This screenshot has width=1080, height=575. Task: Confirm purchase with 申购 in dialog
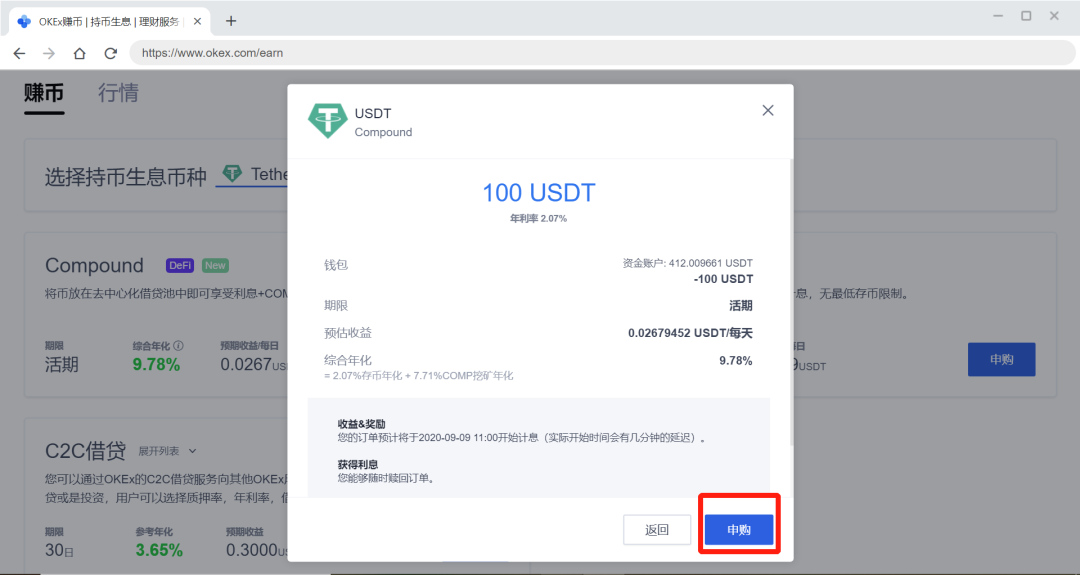coord(739,530)
